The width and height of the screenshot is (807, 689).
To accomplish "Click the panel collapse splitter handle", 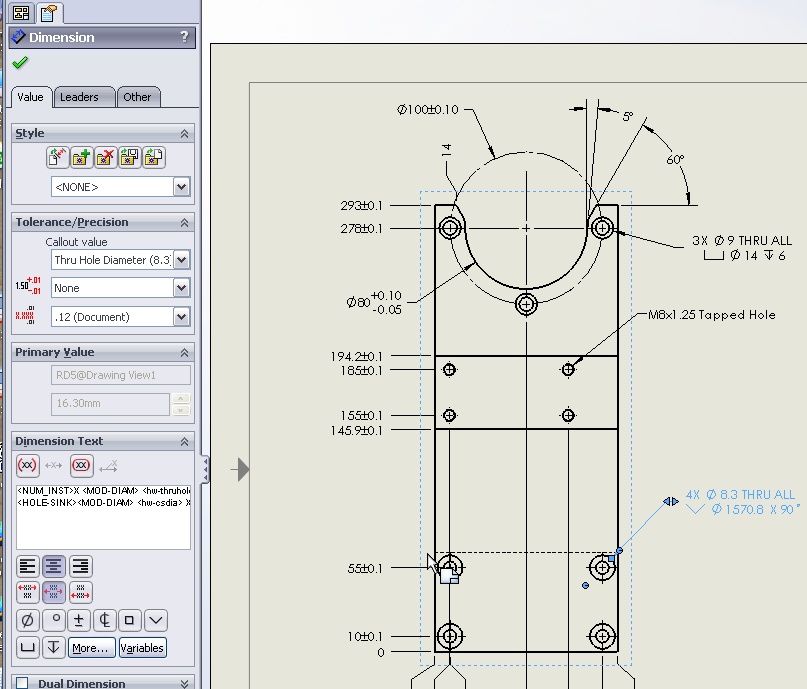I will (x=205, y=469).
